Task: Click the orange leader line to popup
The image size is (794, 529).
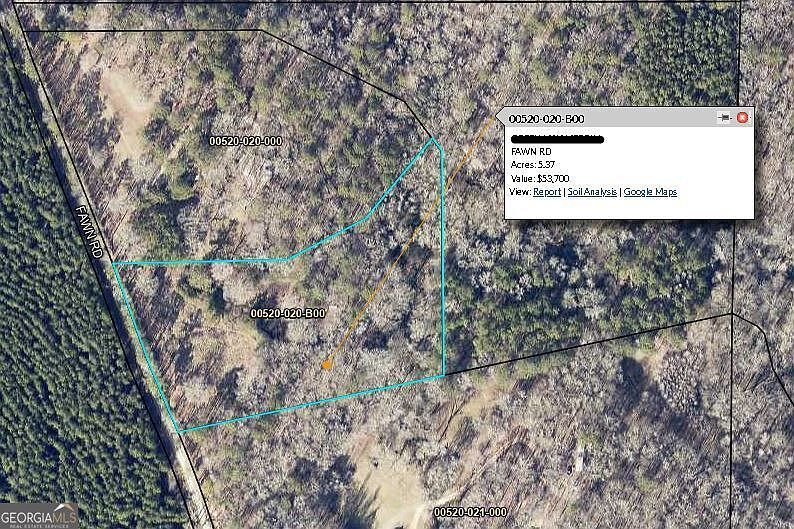Action: 411,240
